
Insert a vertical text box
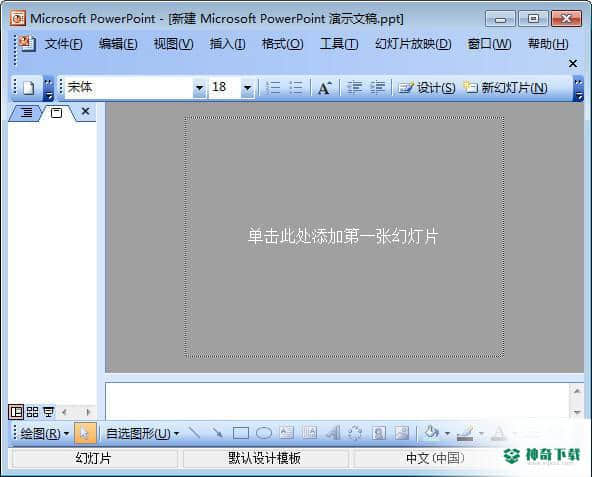(310, 433)
